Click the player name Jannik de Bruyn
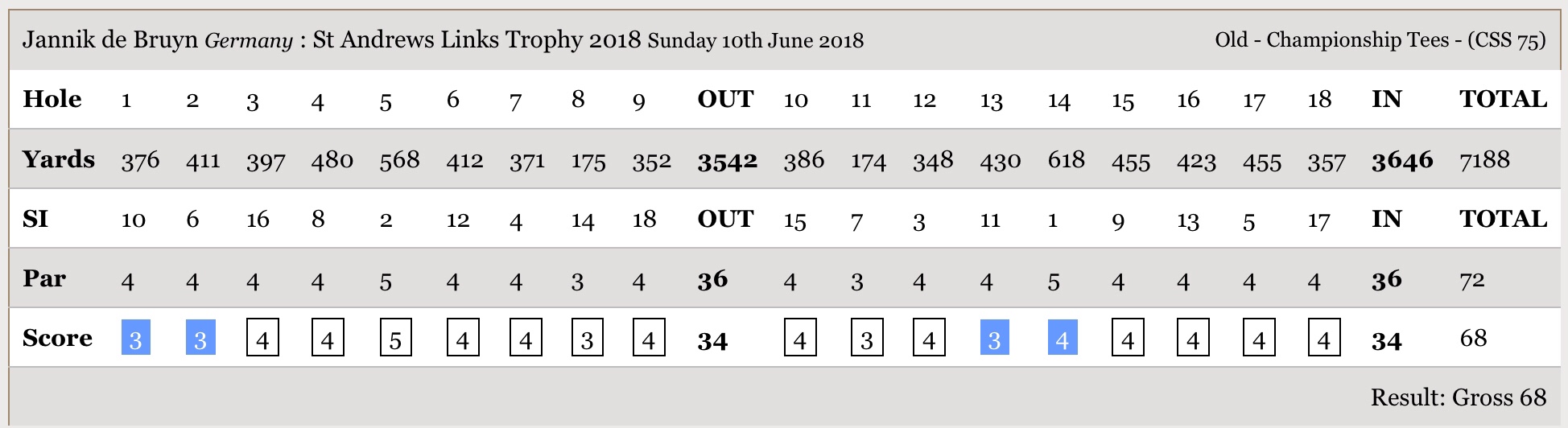Viewport: 1568px width, 428px height. (110, 40)
